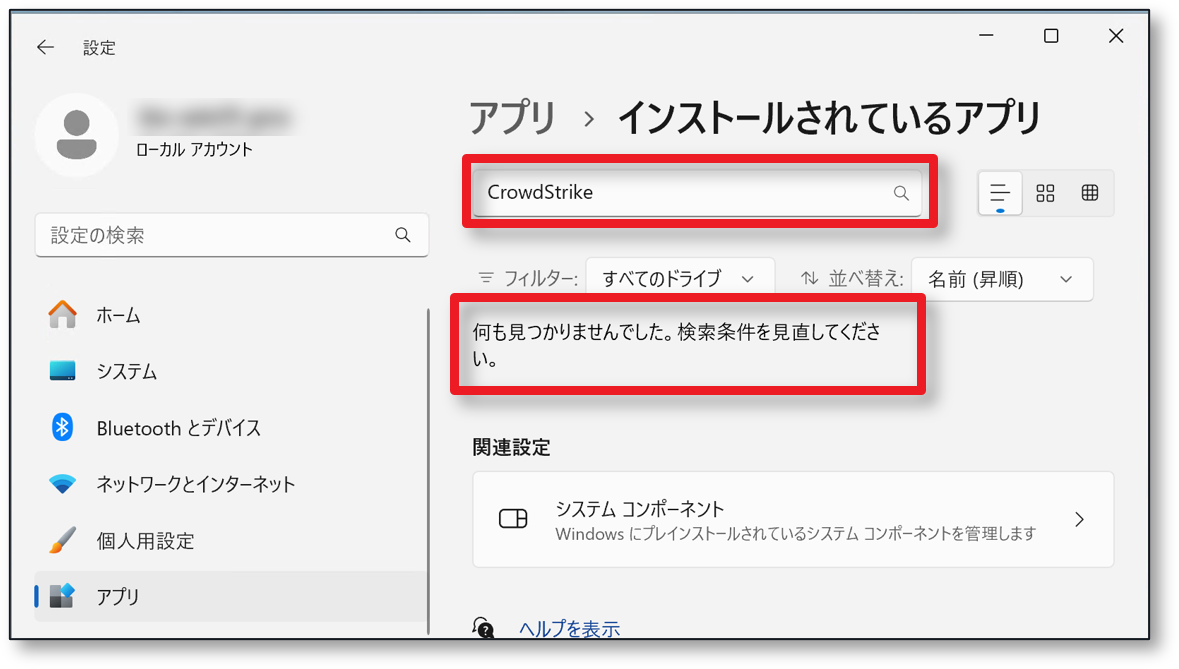Close the 設定 window
The image size is (1179, 669).
1116,35
